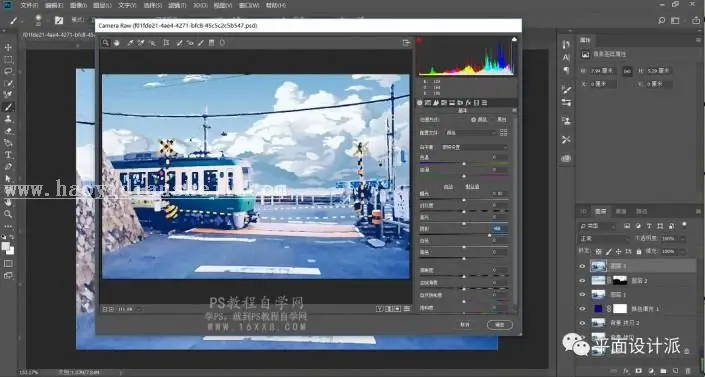Click the 阴影 value input field
Image resolution: width=705 pixels, height=377 pixels.
499,229
